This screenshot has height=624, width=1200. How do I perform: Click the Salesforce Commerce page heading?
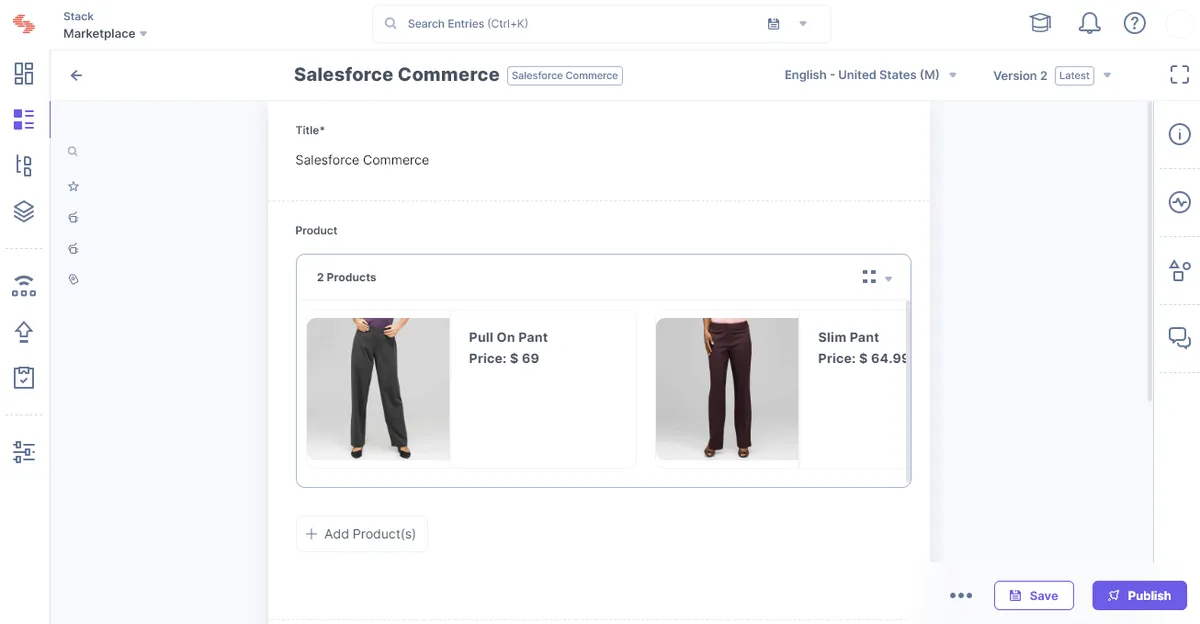[396, 75]
